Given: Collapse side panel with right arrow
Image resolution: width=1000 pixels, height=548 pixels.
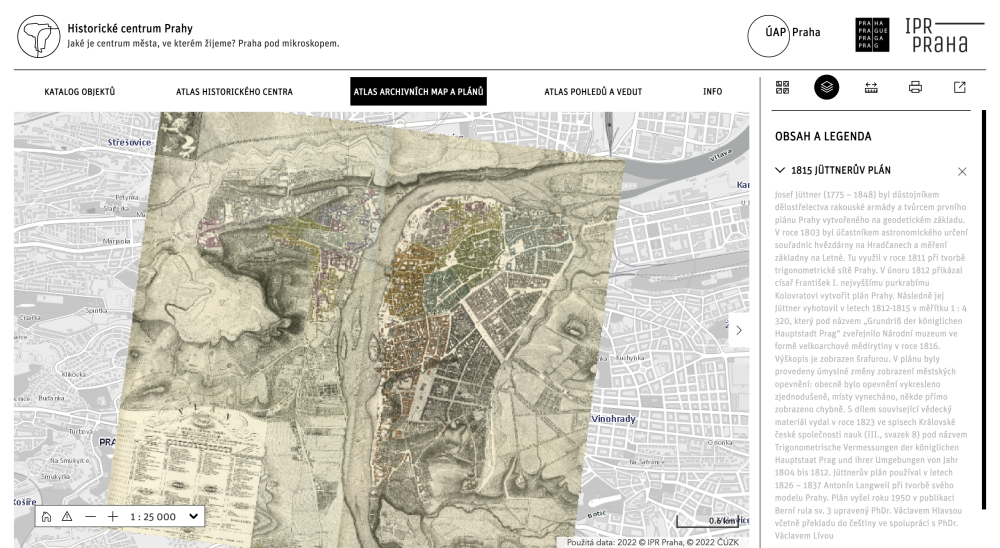Looking at the screenshot, I should [739, 330].
